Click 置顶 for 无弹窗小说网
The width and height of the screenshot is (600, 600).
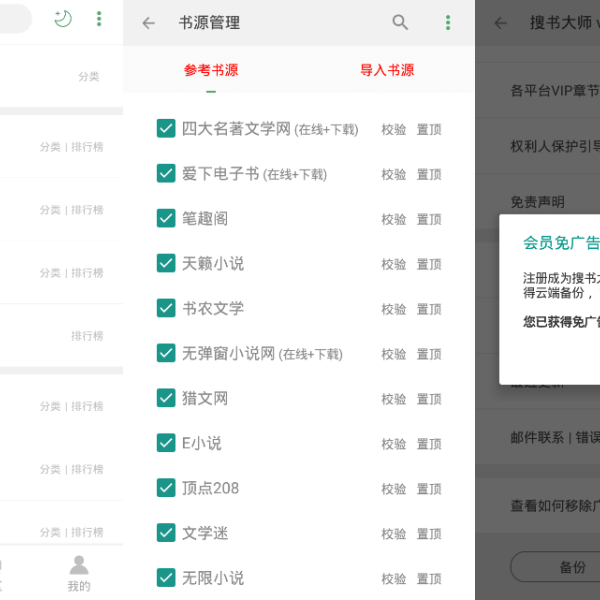(x=429, y=354)
